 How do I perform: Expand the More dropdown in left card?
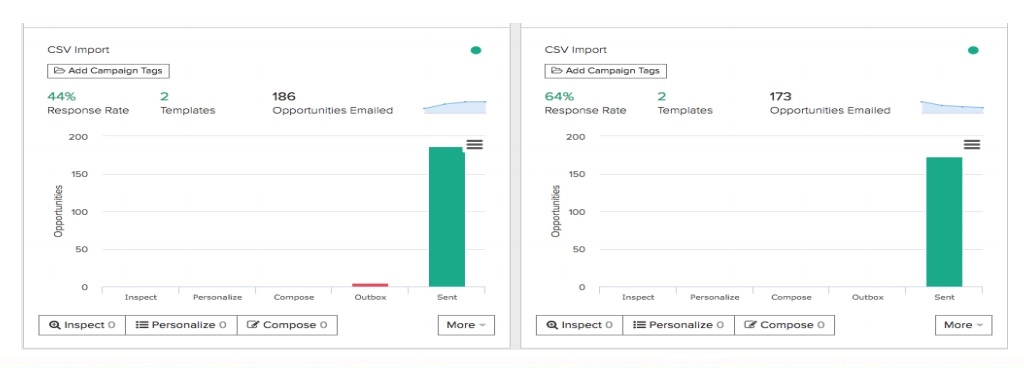click(466, 325)
